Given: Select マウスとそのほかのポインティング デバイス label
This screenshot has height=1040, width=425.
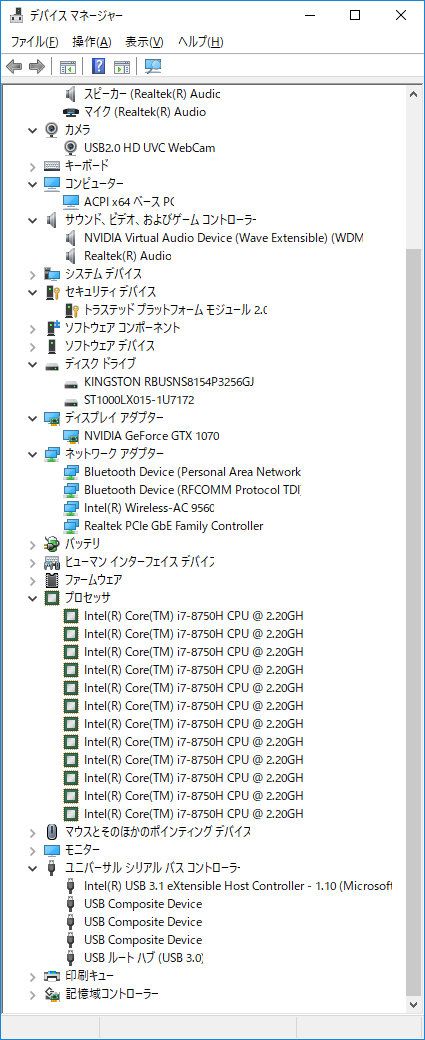Looking at the screenshot, I should pos(157,832).
